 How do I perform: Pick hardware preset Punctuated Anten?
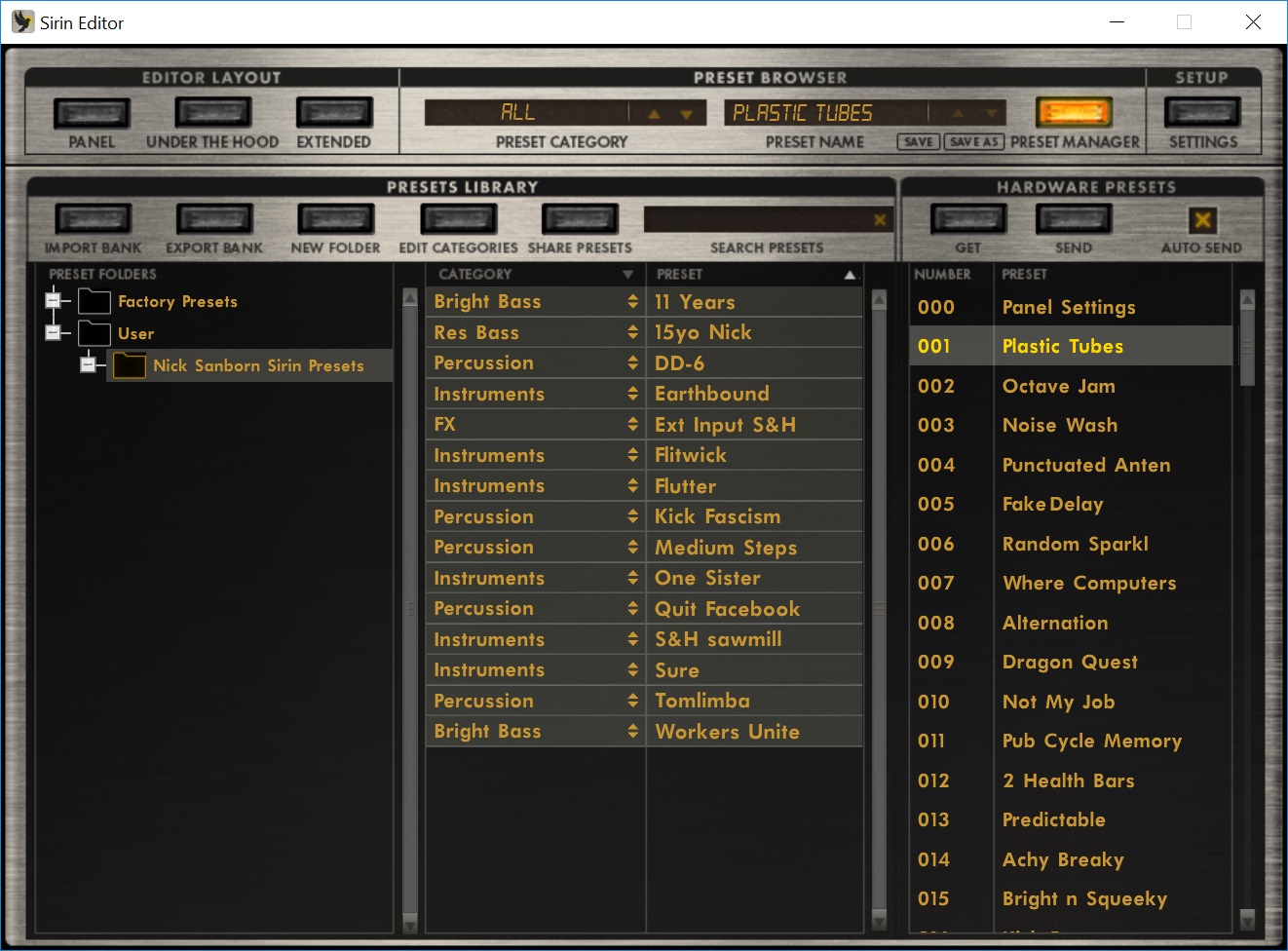click(1071, 465)
